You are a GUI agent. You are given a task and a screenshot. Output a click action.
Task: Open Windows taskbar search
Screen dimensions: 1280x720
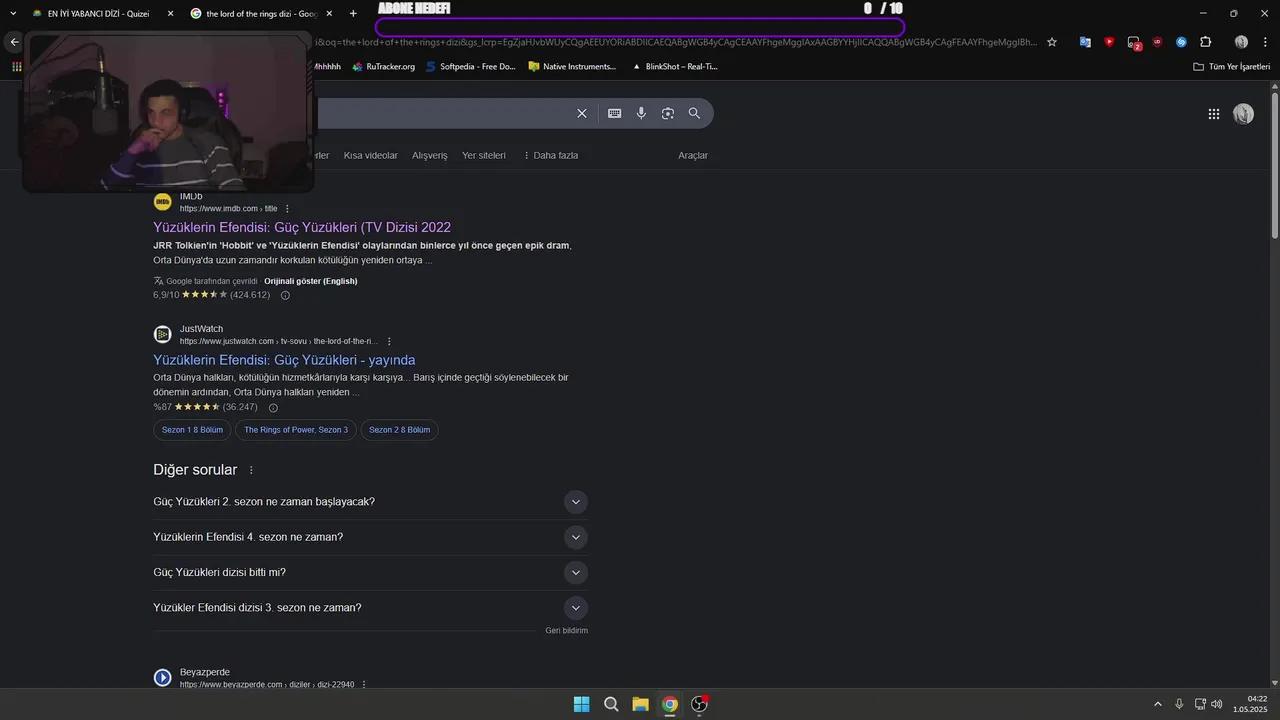611,704
